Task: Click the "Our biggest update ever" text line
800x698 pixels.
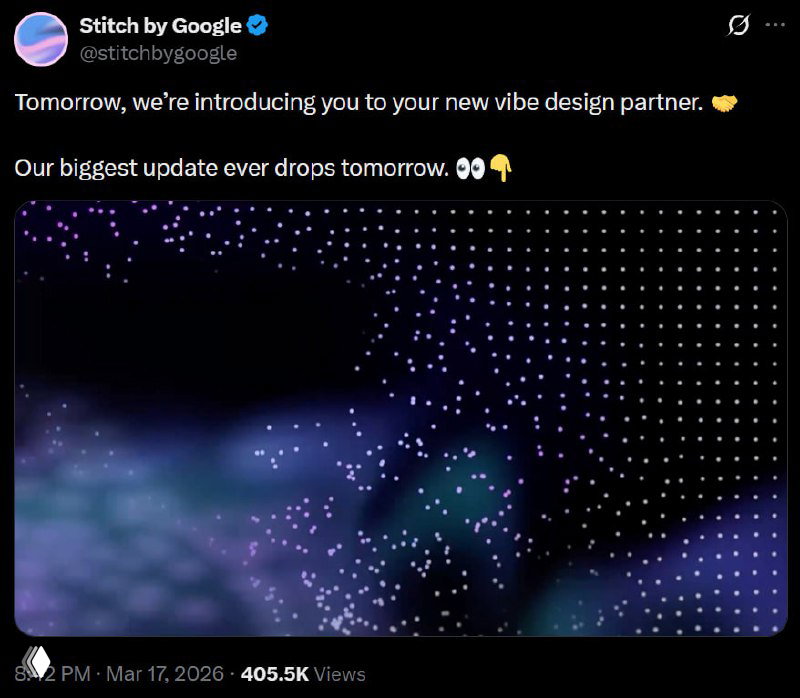Action: (140, 168)
